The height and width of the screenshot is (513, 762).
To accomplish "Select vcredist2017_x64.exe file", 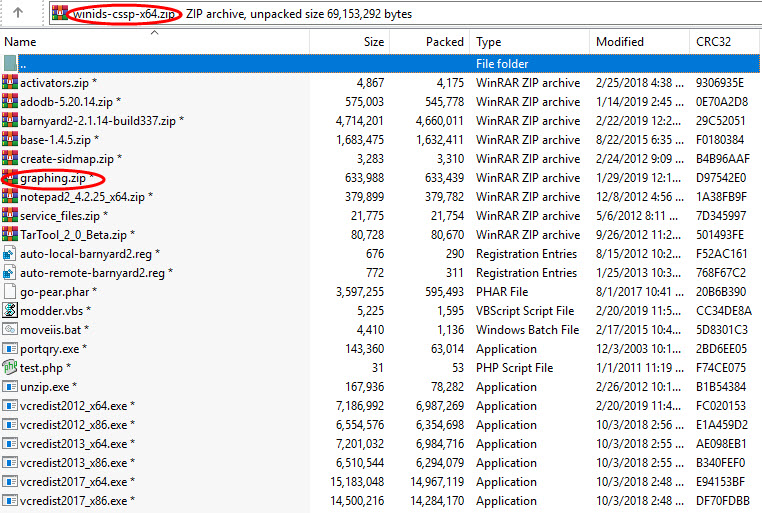I will (x=76, y=482).
